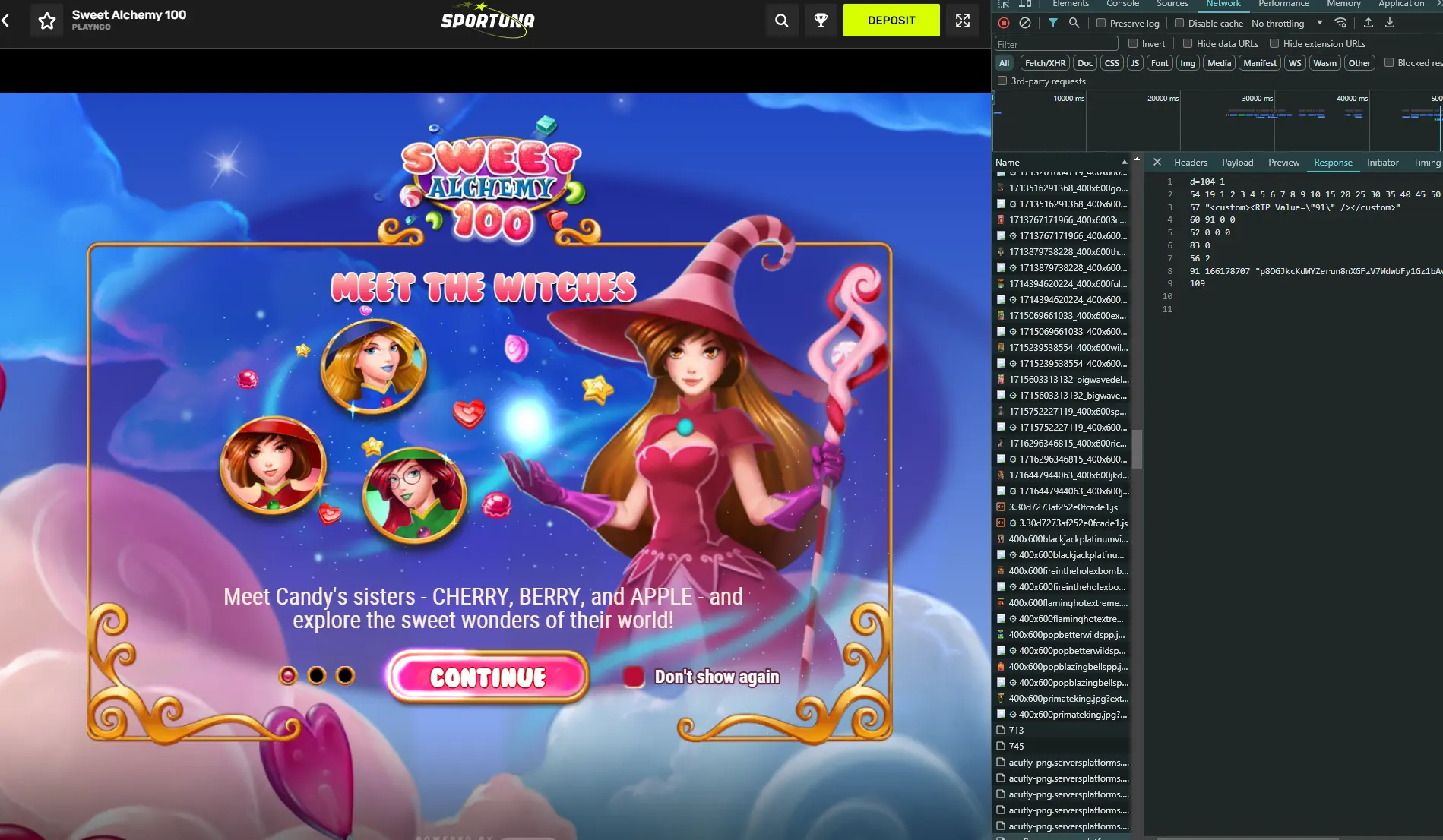Open the trophy tournaments icon
1443x840 pixels.
coord(821,21)
